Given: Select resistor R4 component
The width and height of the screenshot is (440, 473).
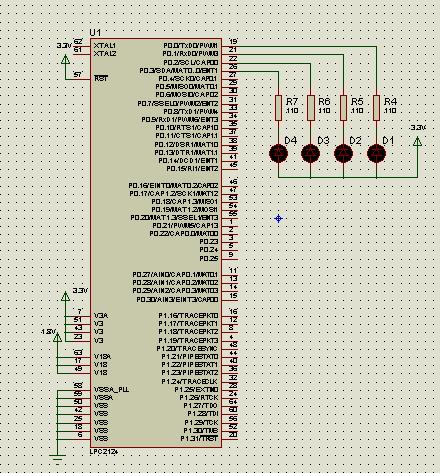Looking at the screenshot, I should click(x=376, y=108).
